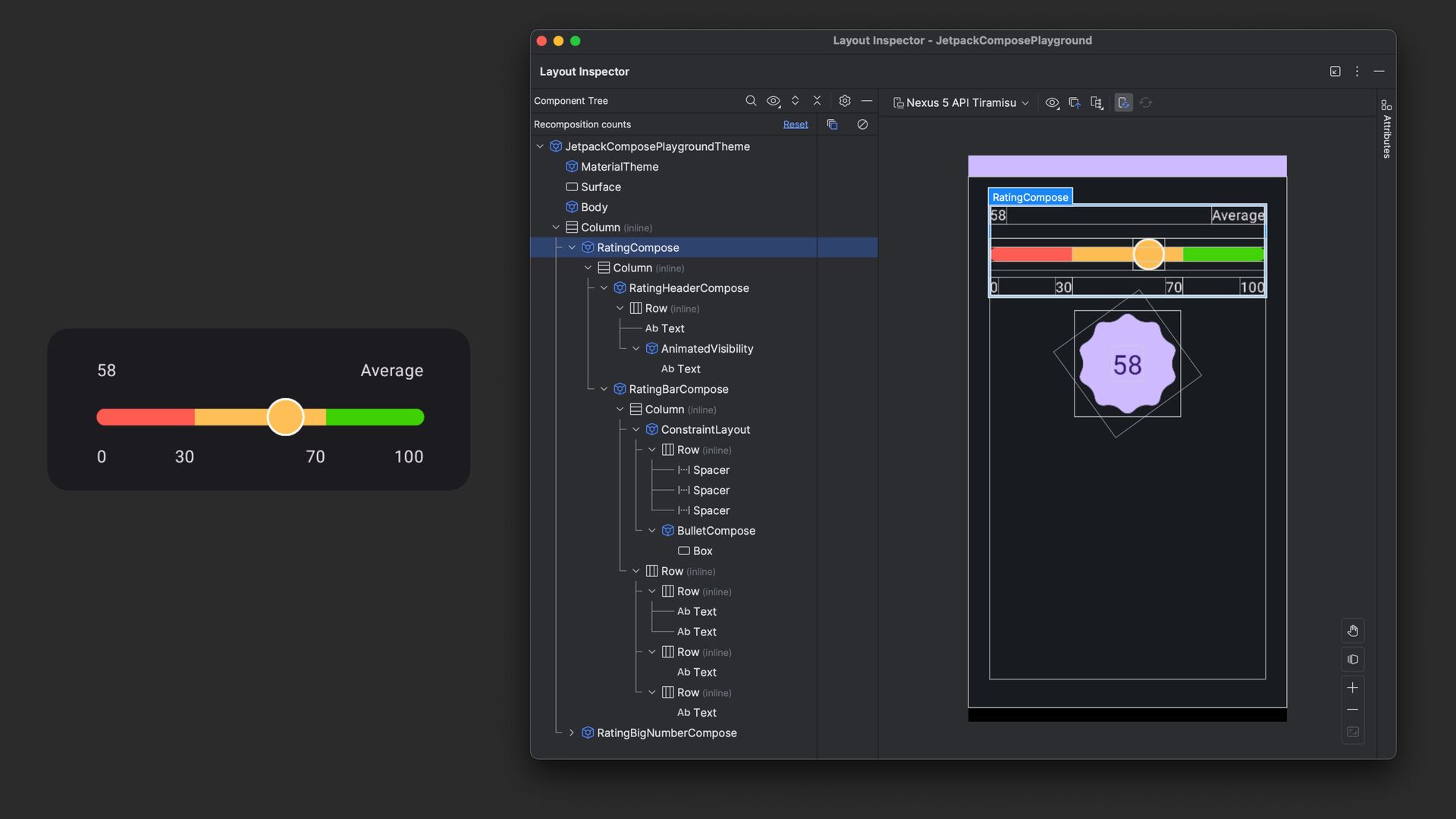Zoom in with the plus icon
The width and height of the screenshot is (1456, 819).
(1353, 688)
